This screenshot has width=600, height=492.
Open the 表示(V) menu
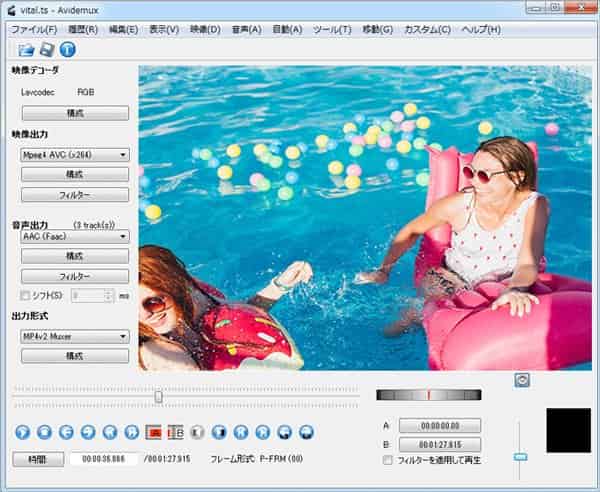164,29
